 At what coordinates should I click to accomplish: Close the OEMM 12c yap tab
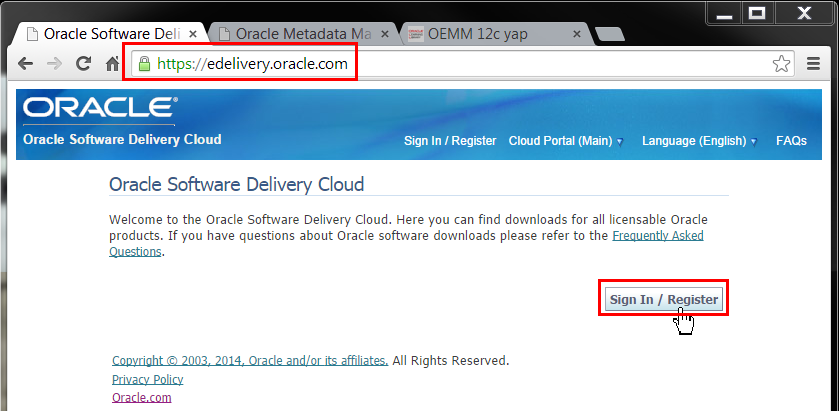click(576, 34)
